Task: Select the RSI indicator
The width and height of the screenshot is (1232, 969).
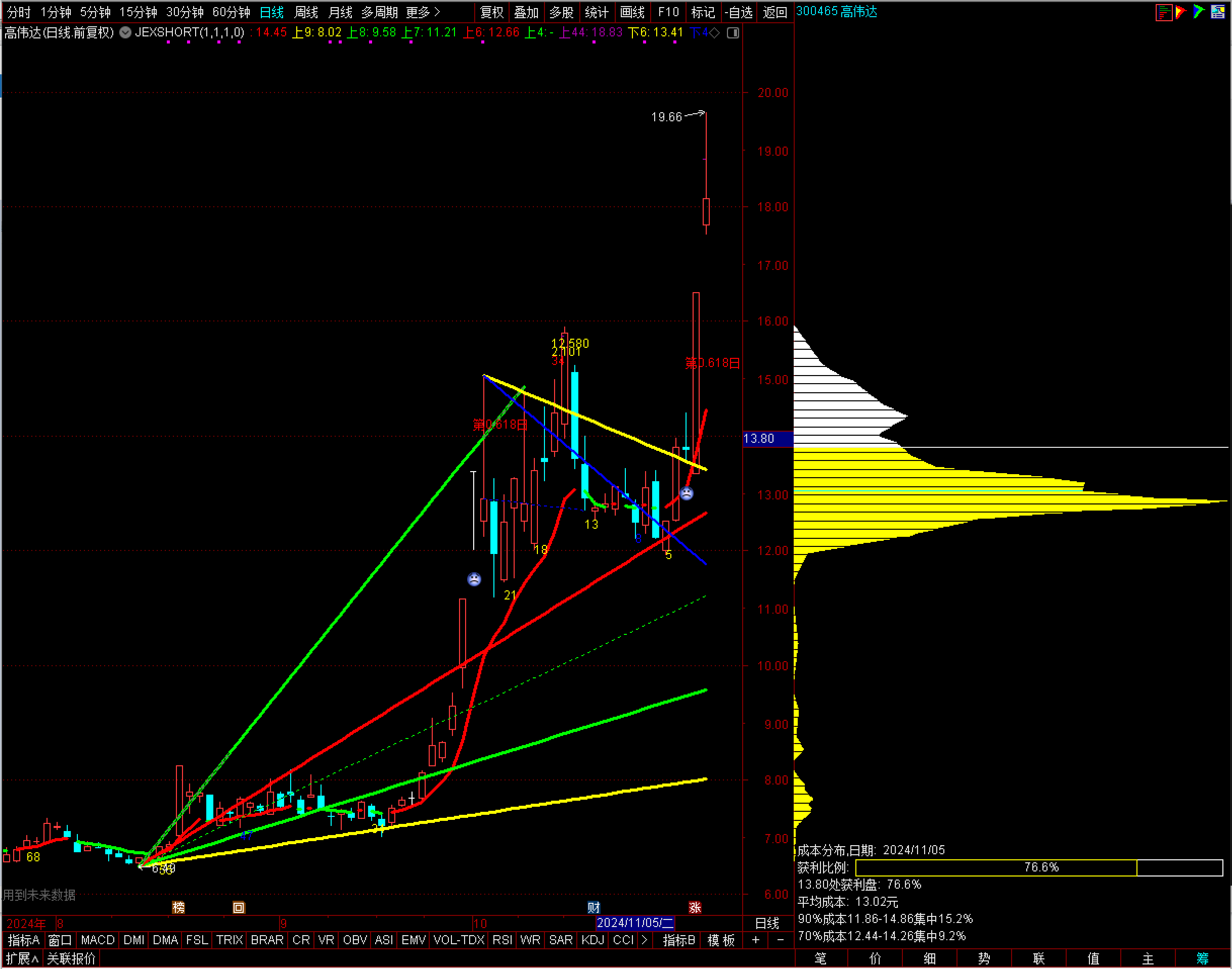Action: click(x=502, y=940)
